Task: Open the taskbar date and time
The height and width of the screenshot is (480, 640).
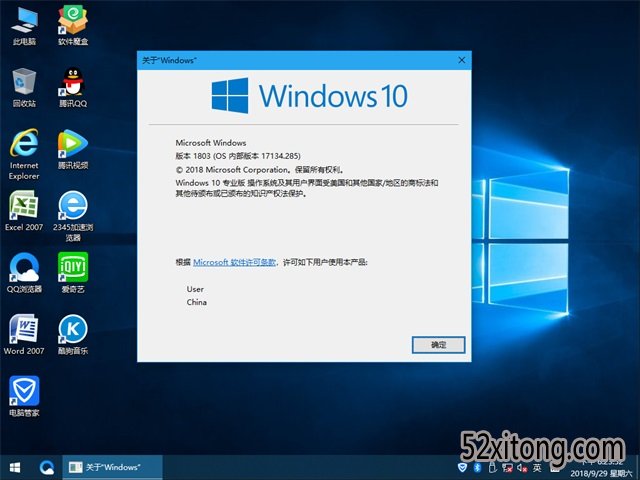Action: [x=602, y=468]
